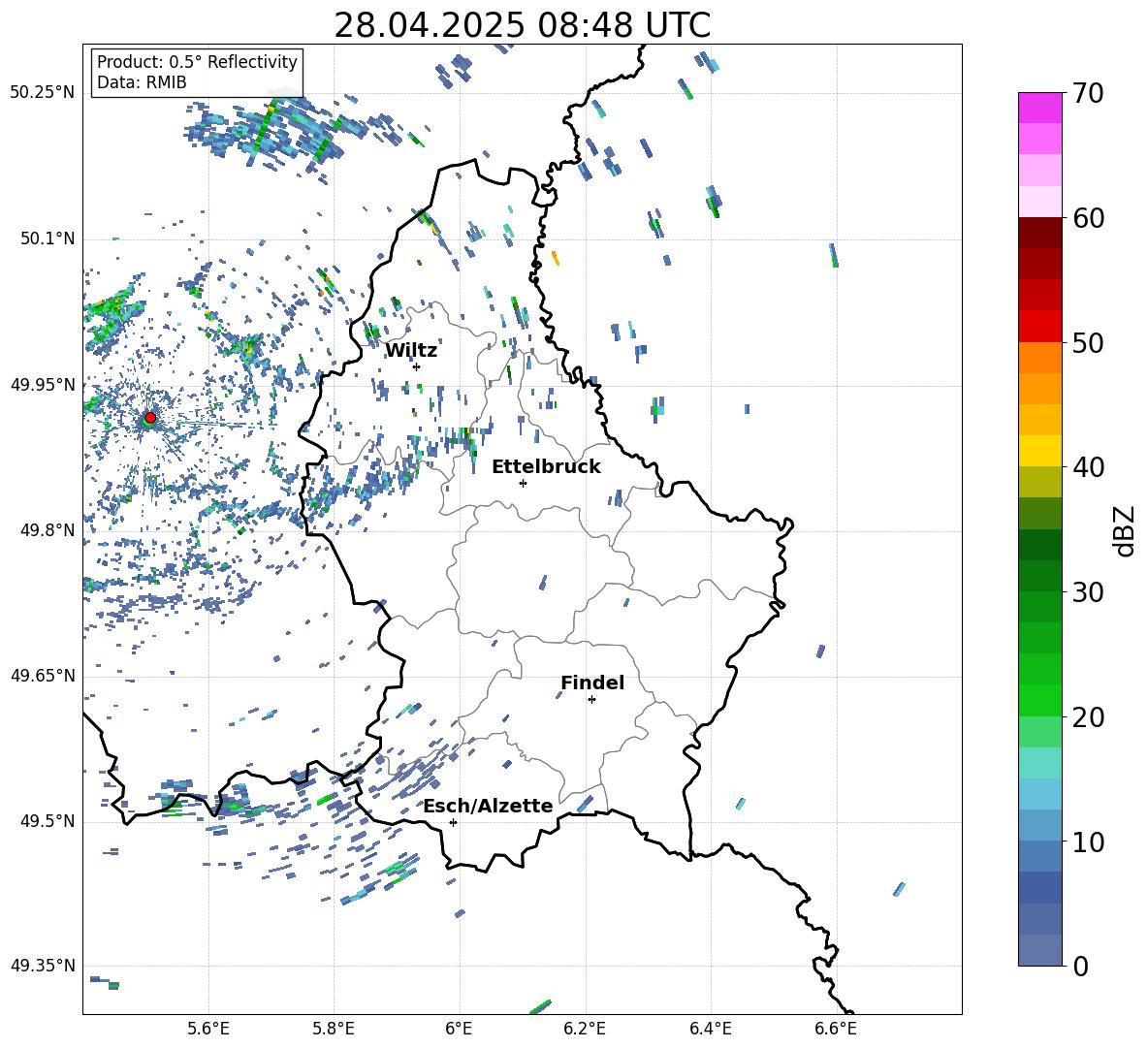The height and width of the screenshot is (1048, 1148).
Task: Click the light cyan swatch above 10
Action: (1040, 794)
